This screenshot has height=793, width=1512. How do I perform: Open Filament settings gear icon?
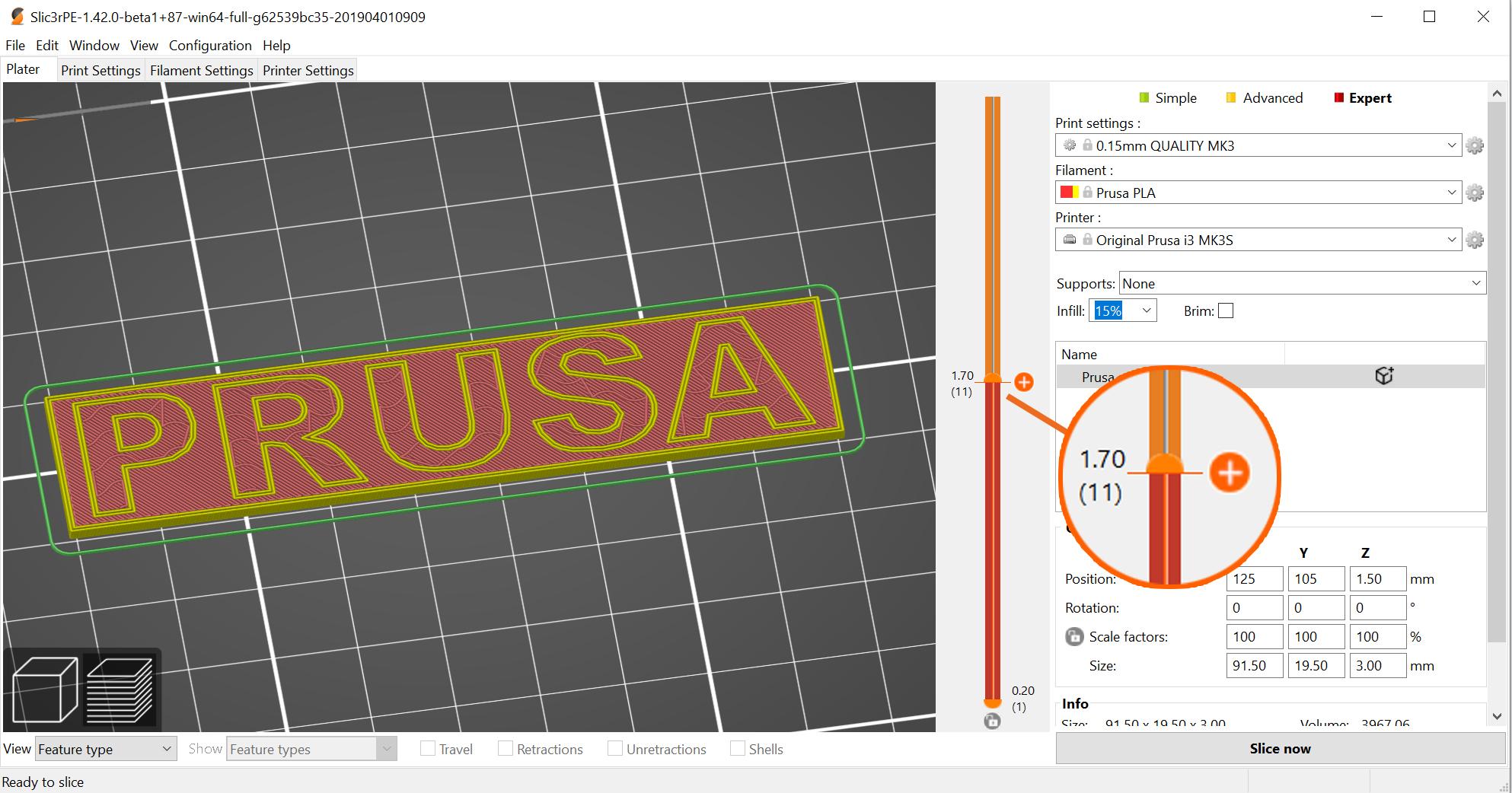(x=1475, y=193)
